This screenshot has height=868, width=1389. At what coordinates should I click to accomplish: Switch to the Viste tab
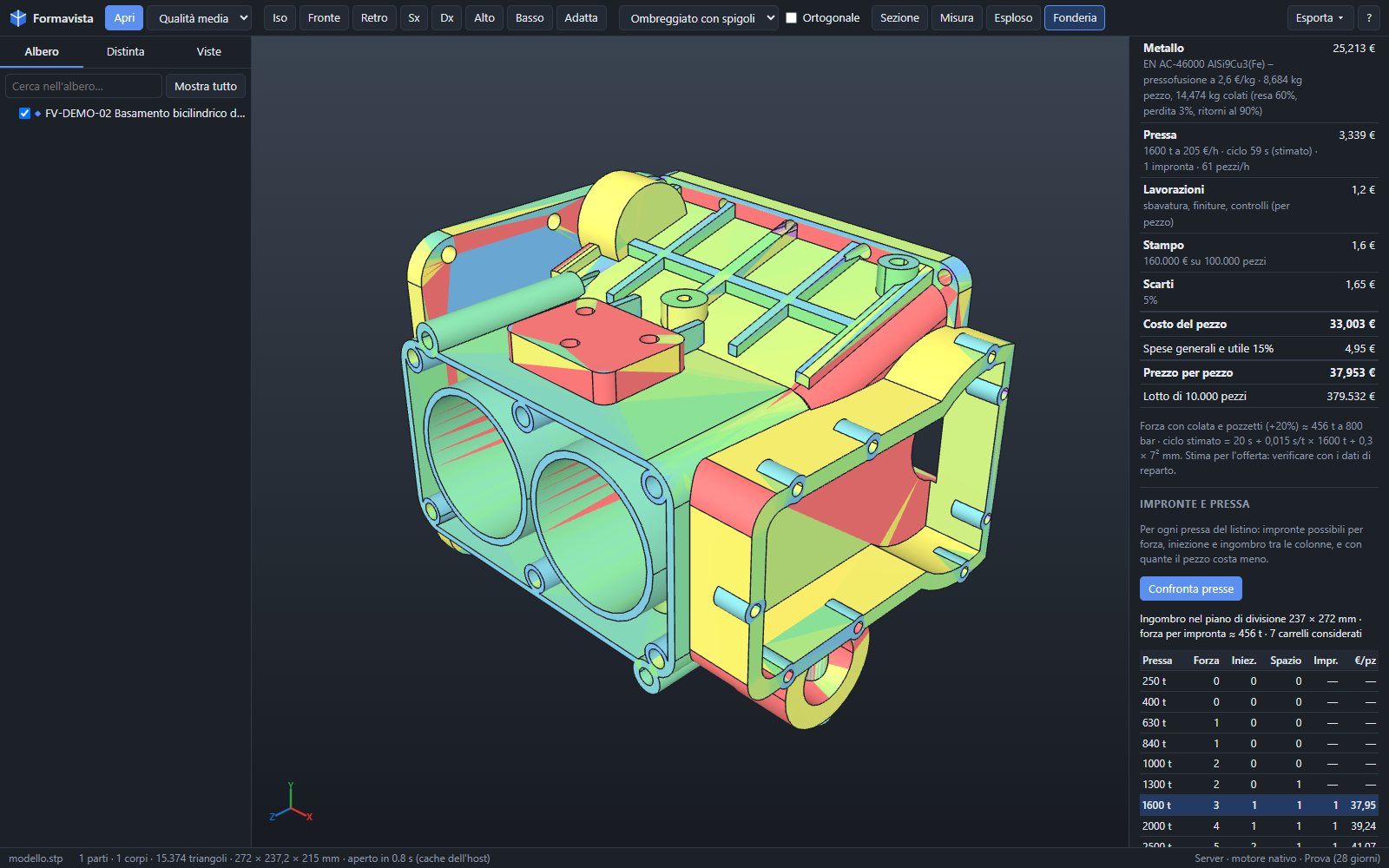pos(208,52)
